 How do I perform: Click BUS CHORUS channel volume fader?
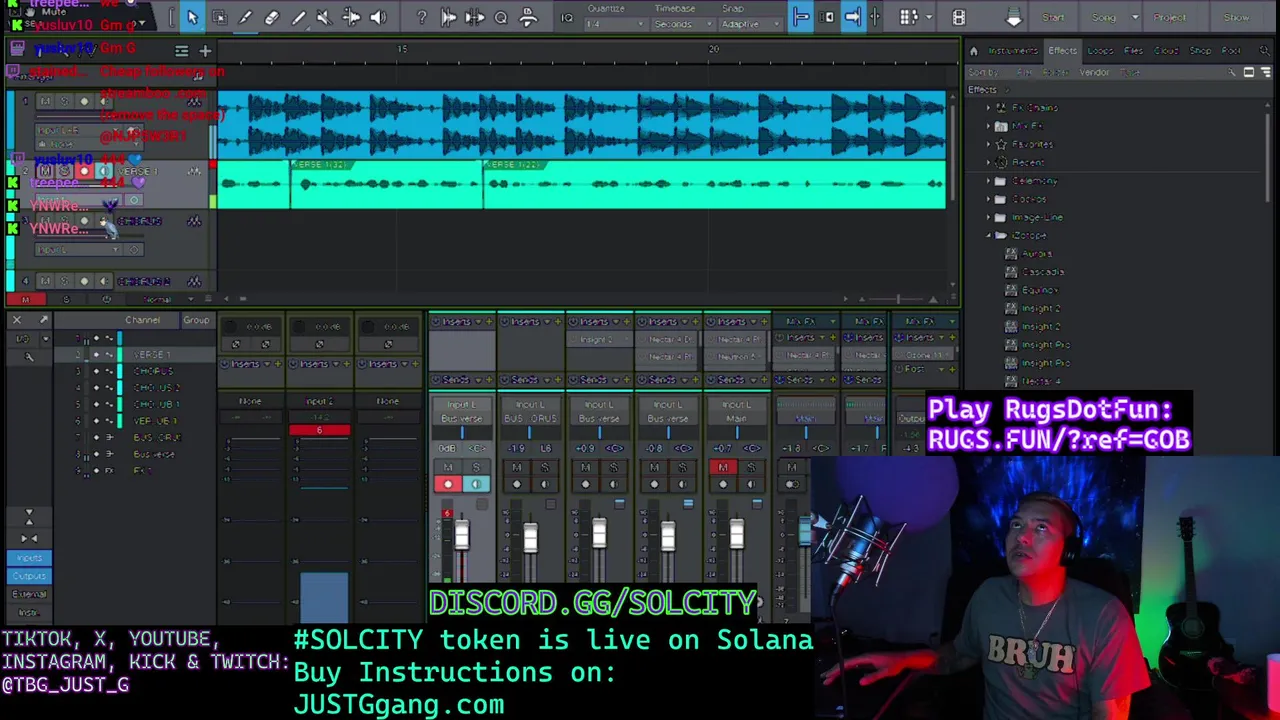pyautogui.click(x=530, y=538)
